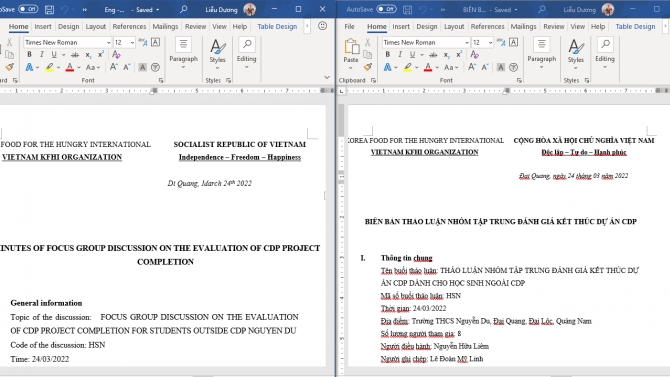Open Paragraph button in the right window
670x377 pixels.
coord(541,53)
